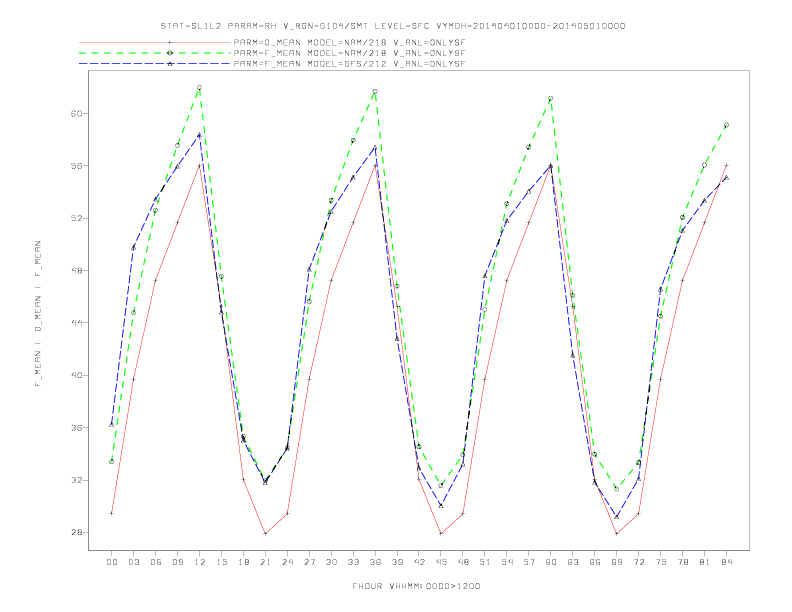The height and width of the screenshot is (612, 792).
Task: Click the y-axis tick value 32
Action: point(77,480)
